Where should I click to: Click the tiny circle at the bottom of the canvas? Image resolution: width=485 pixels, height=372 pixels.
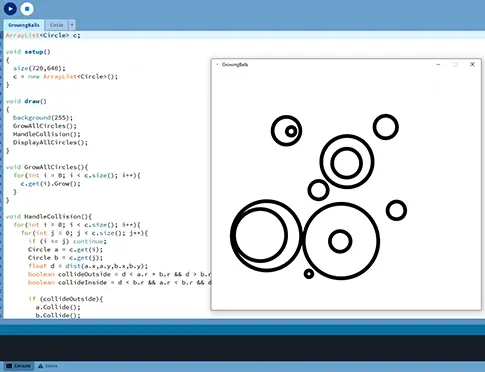309,274
